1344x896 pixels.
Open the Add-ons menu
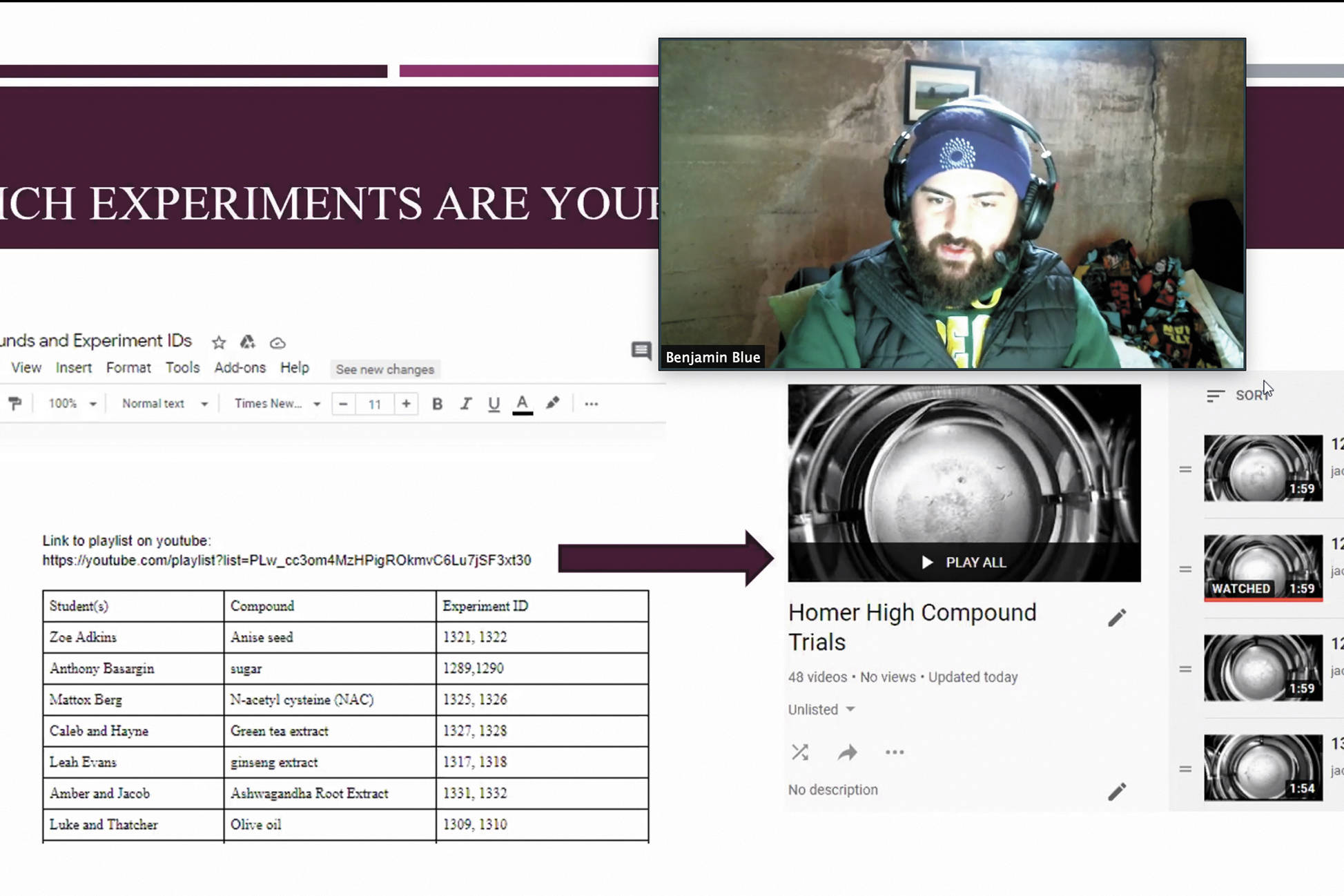tap(239, 368)
